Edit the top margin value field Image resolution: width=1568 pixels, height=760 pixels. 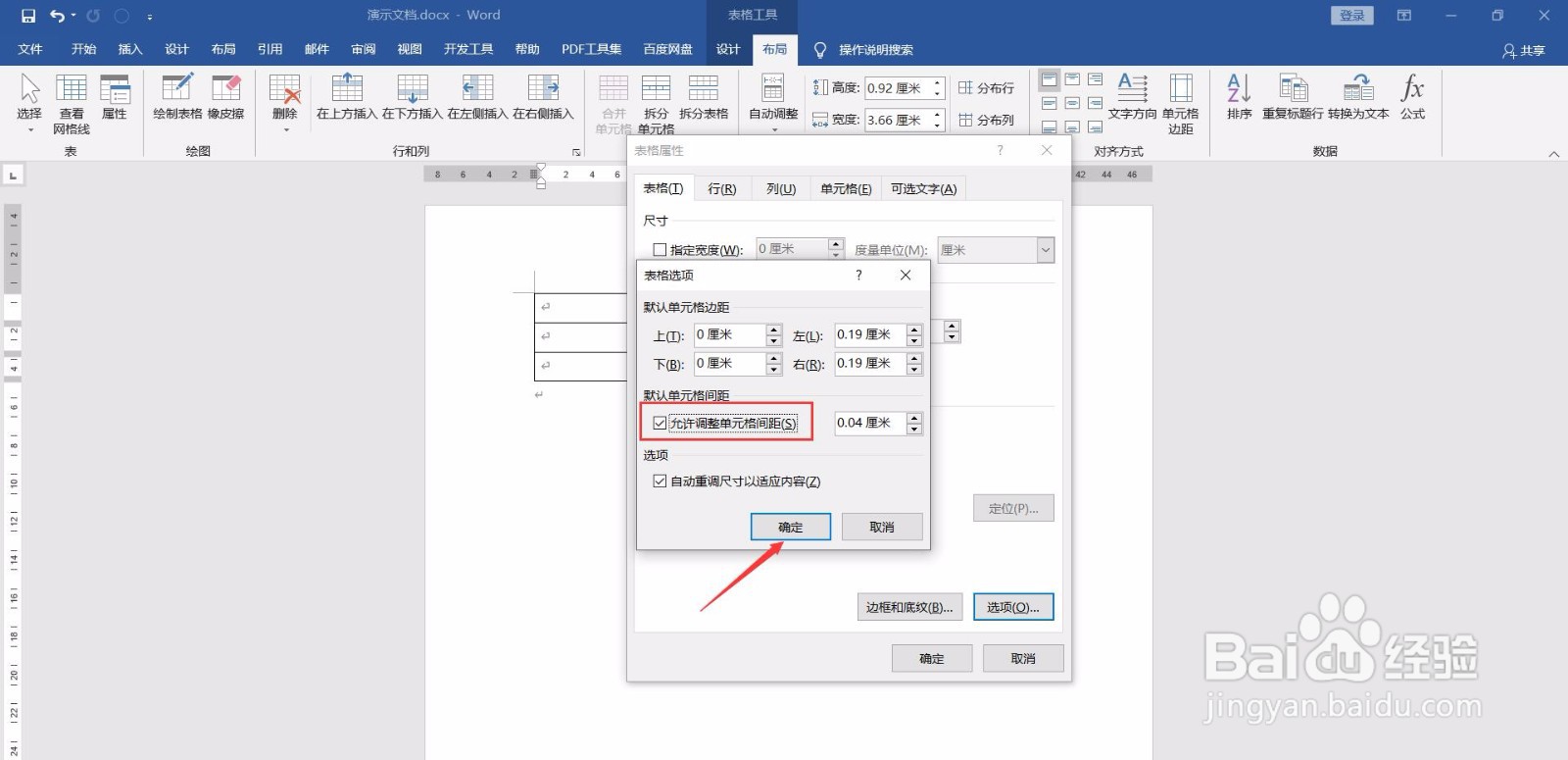730,335
